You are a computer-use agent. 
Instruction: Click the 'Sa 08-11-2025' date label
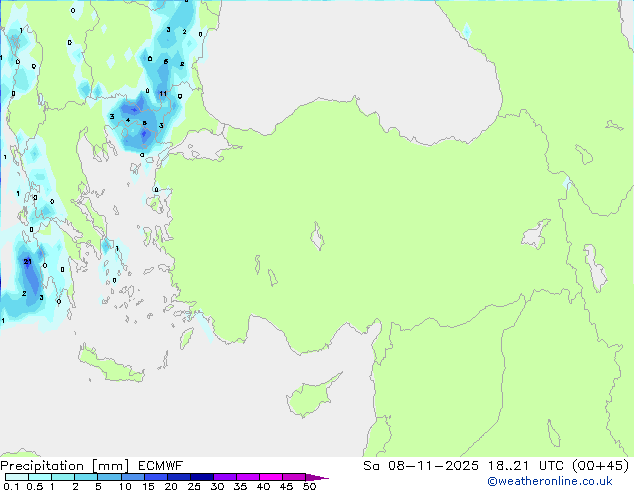click(421, 466)
